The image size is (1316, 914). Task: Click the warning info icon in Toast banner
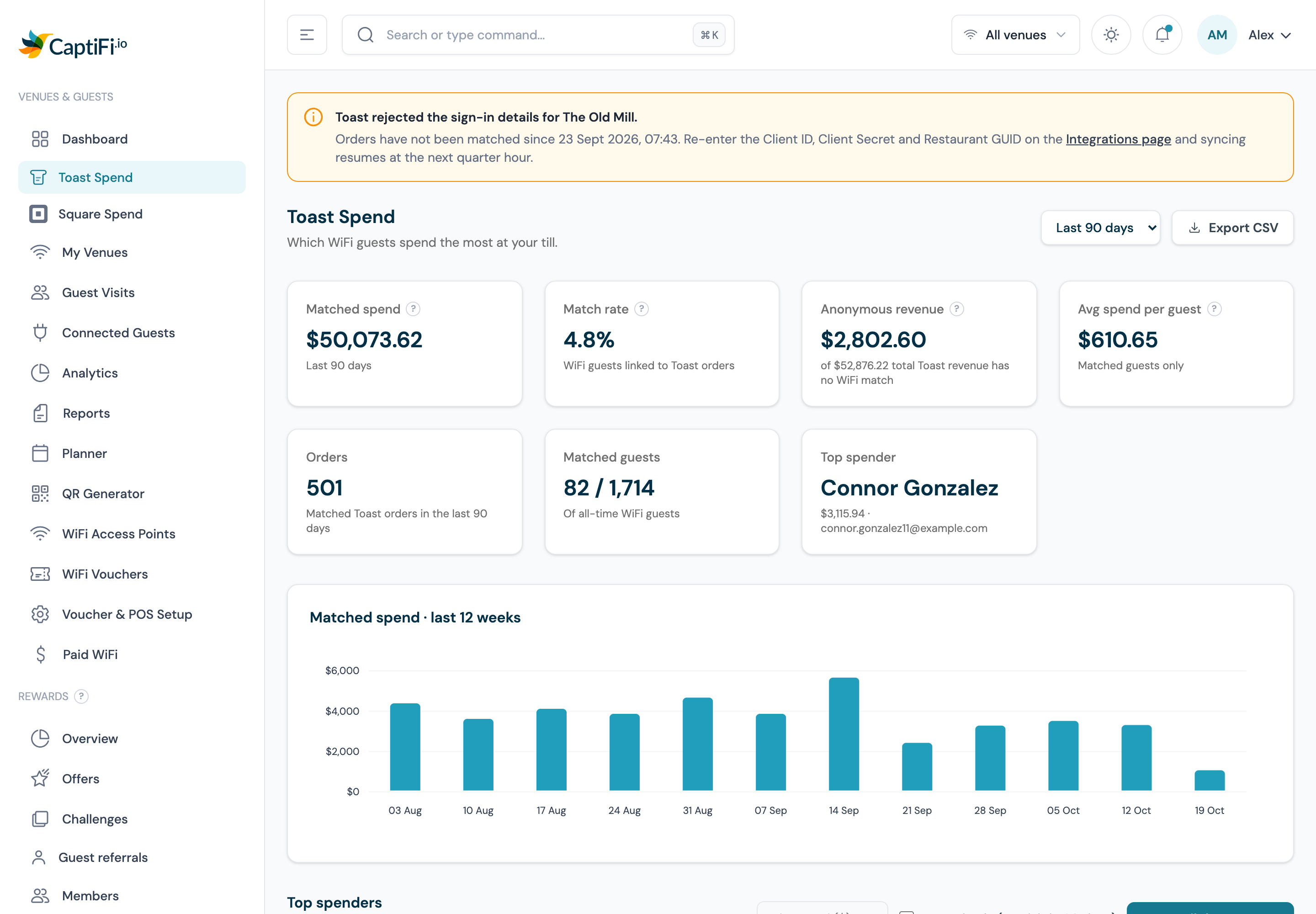pyautogui.click(x=313, y=117)
